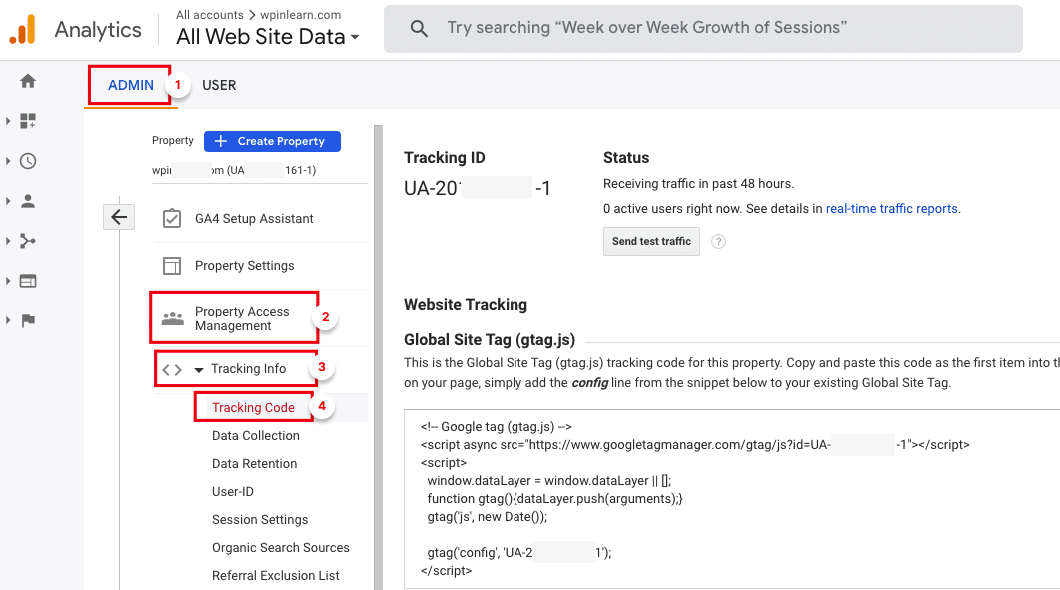Open the Conversions flag icon
1060x590 pixels.
coord(28,321)
